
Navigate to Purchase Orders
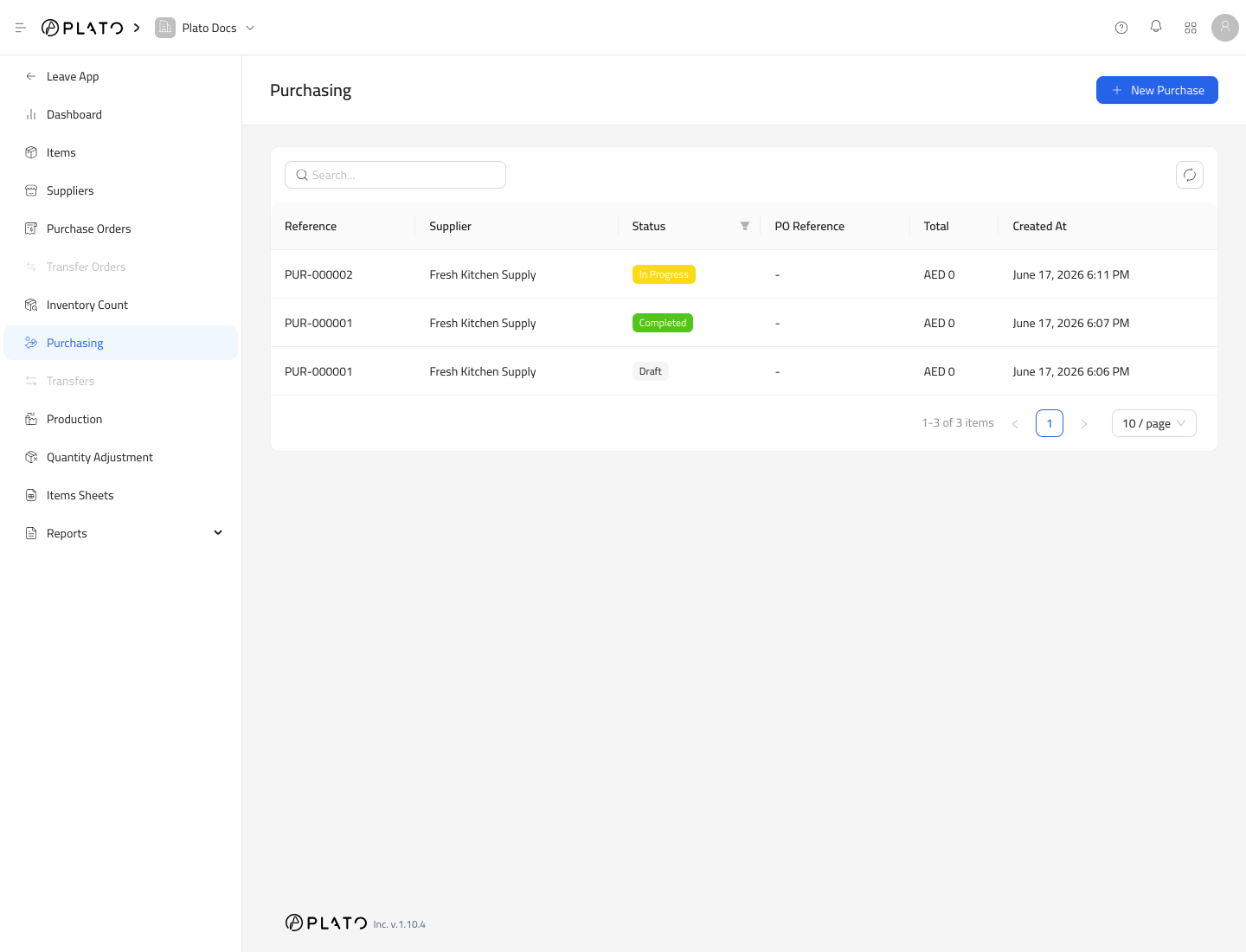[x=121, y=228]
